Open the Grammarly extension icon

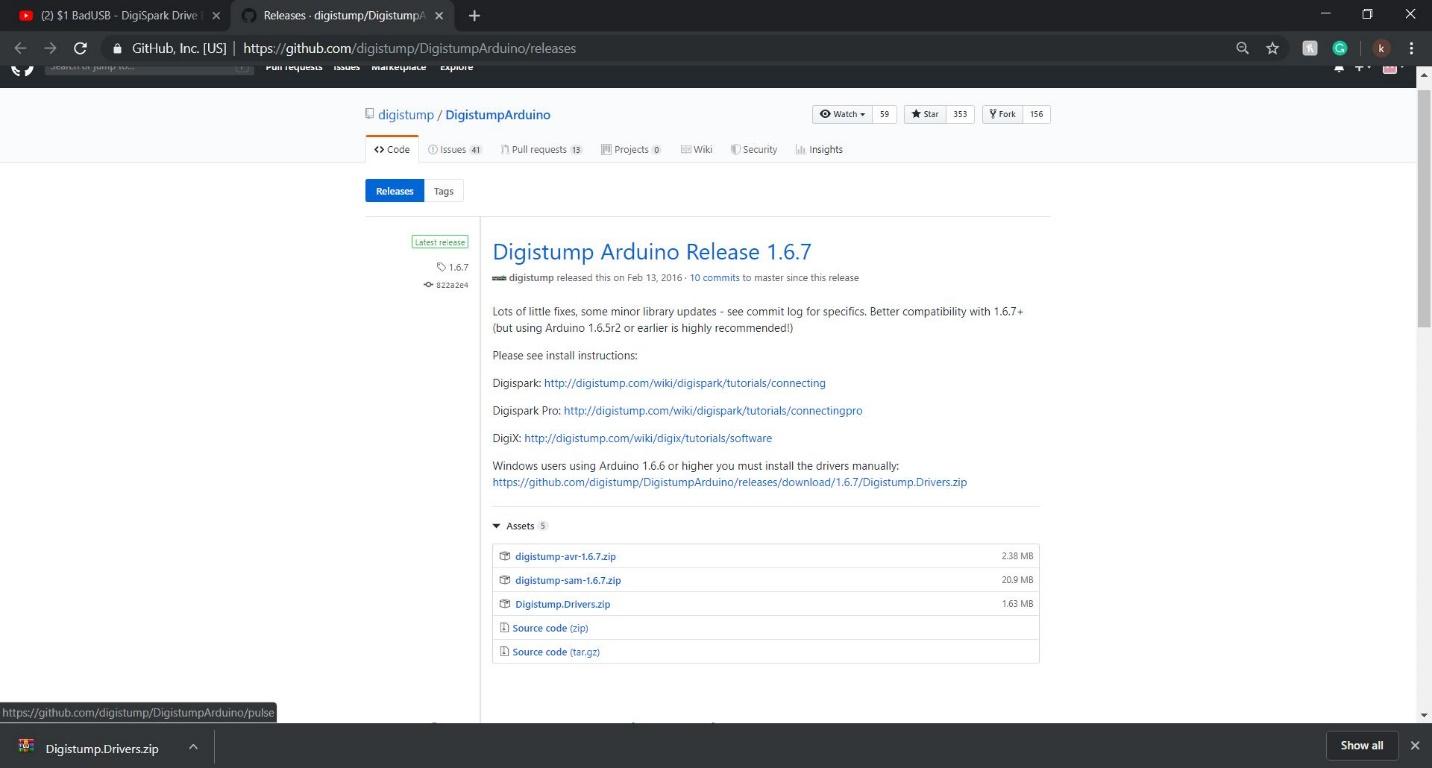1339,48
